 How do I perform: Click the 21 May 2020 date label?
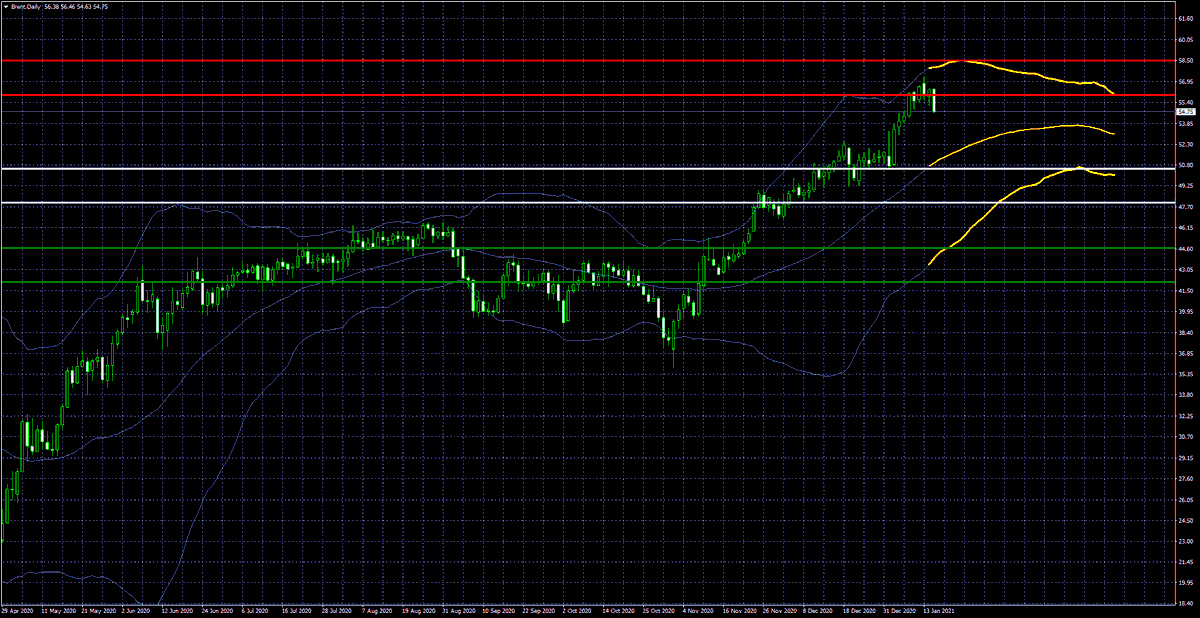coord(98,609)
